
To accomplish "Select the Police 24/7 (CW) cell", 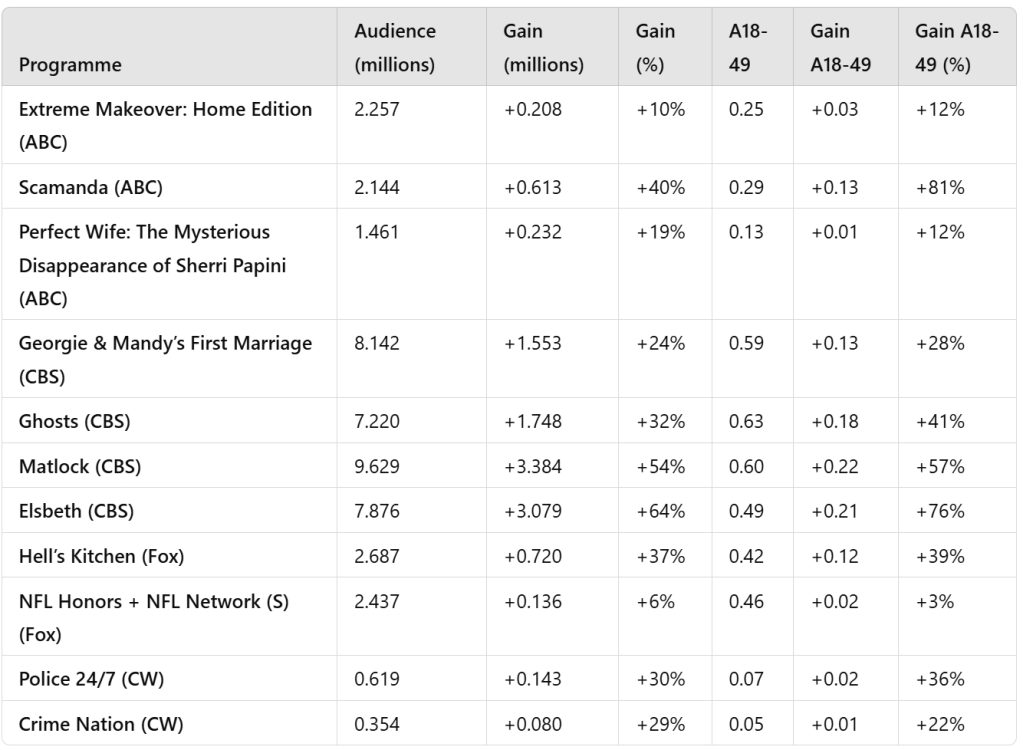I will pos(92,679).
